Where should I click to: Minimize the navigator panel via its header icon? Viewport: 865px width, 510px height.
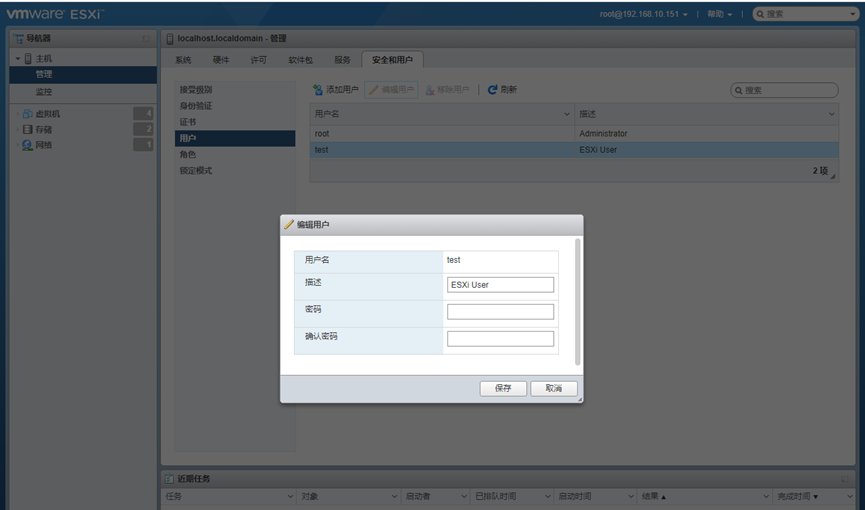tap(146, 39)
